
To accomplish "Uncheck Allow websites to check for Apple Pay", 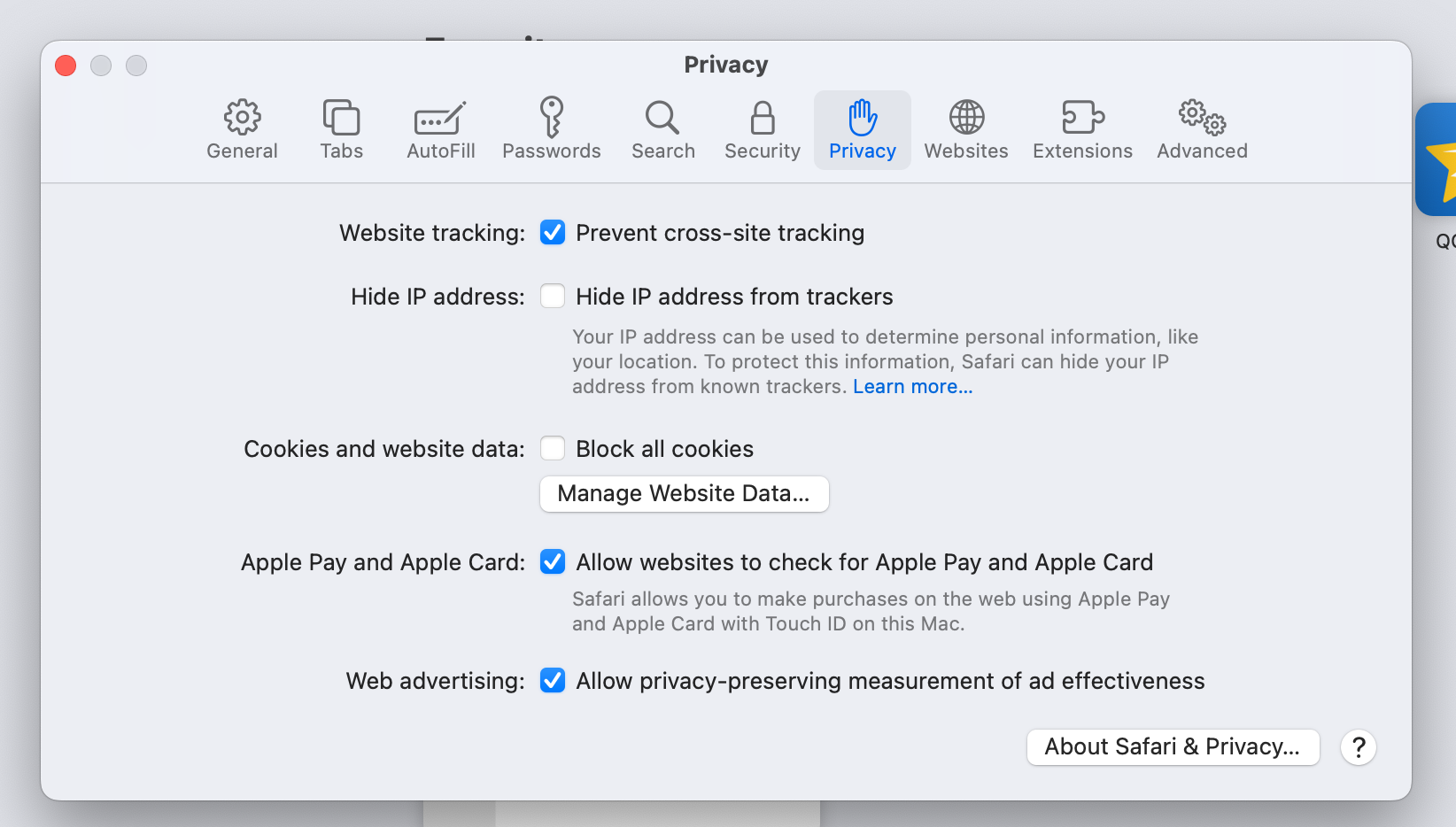I will [x=553, y=562].
